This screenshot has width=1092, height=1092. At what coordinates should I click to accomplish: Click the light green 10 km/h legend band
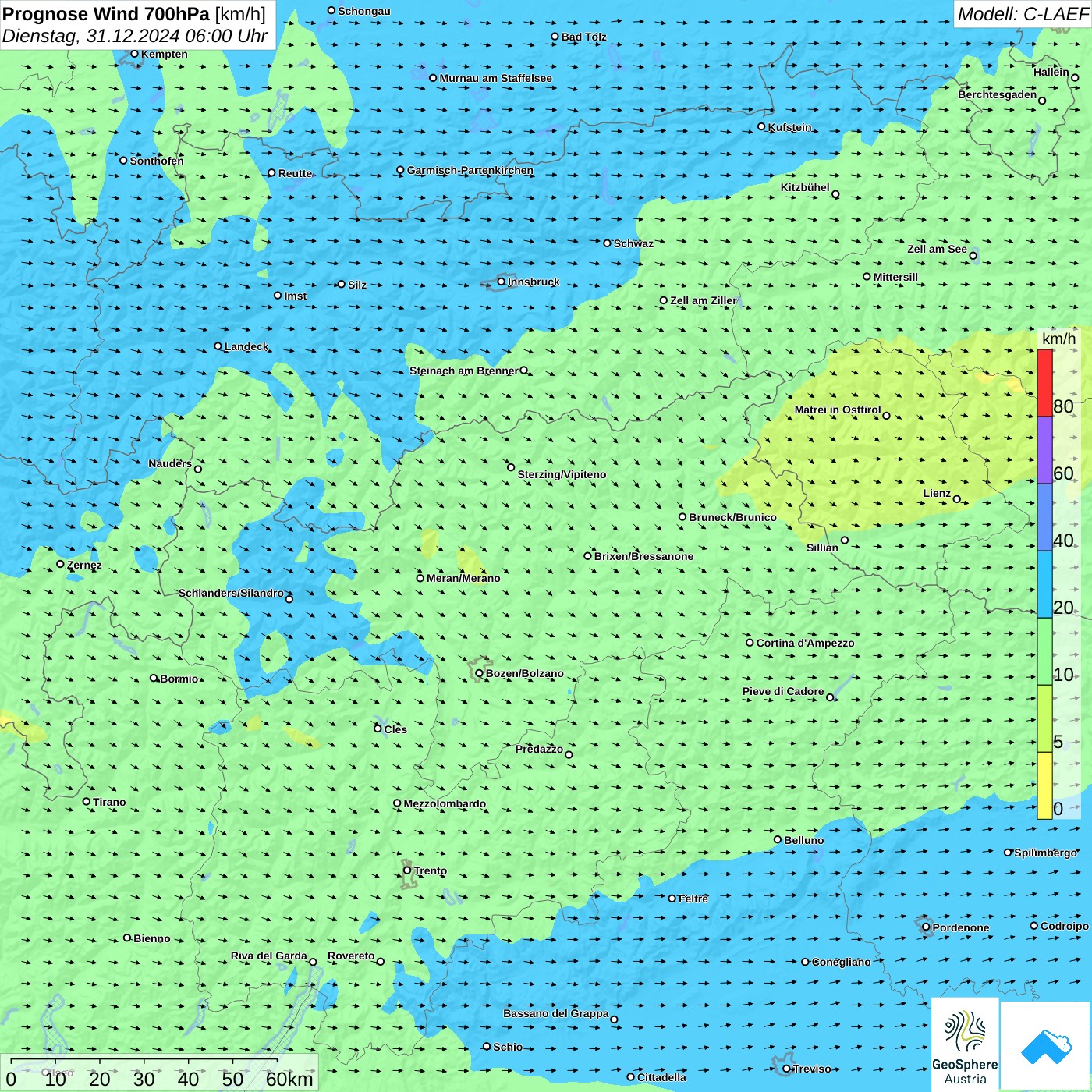point(1044,651)
